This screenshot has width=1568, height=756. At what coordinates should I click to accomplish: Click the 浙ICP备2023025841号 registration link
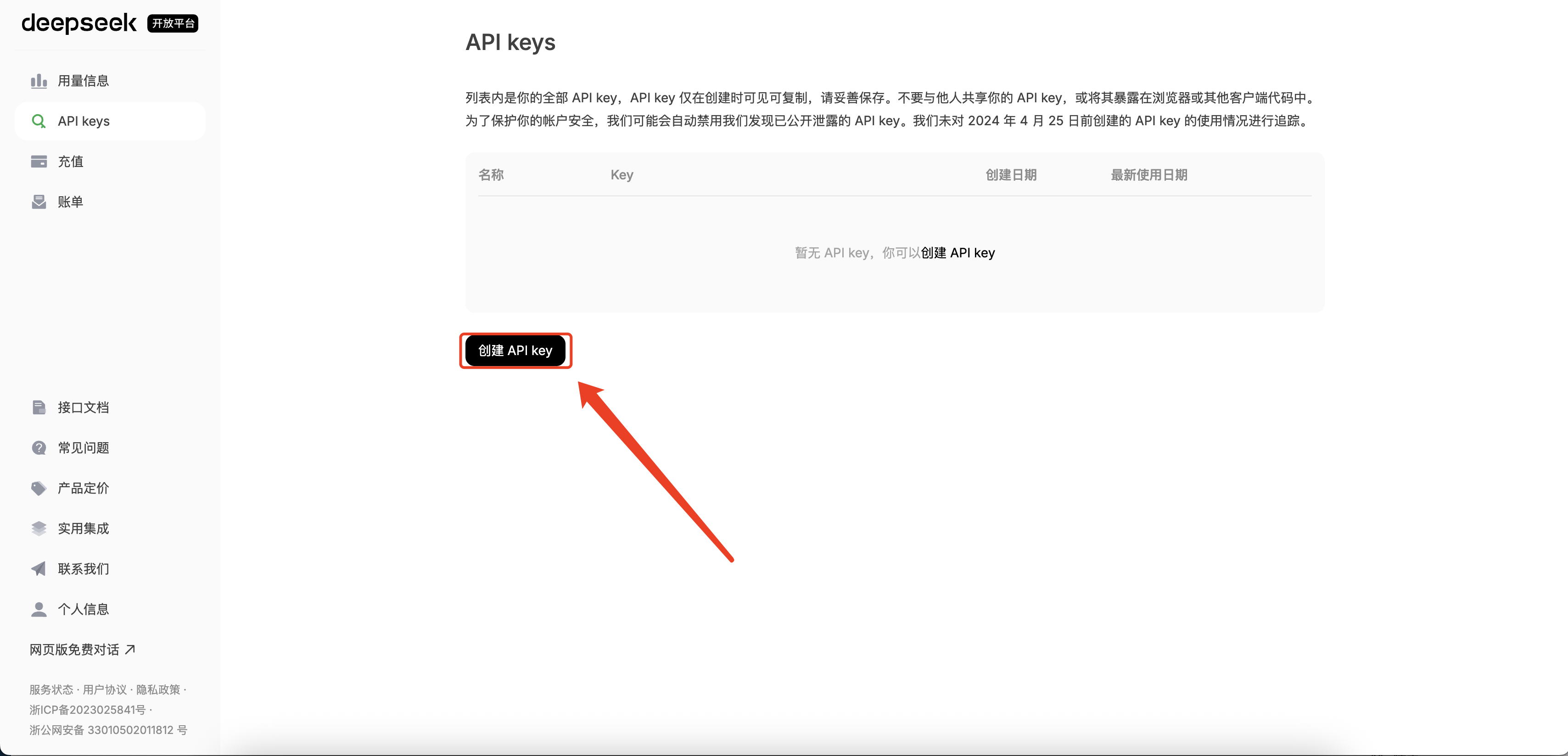click(88, 710)
